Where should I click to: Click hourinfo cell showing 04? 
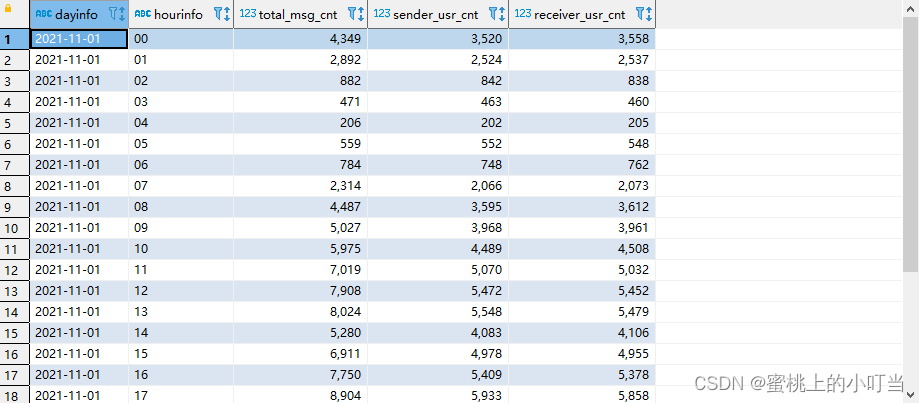click(x=181, y=123)
